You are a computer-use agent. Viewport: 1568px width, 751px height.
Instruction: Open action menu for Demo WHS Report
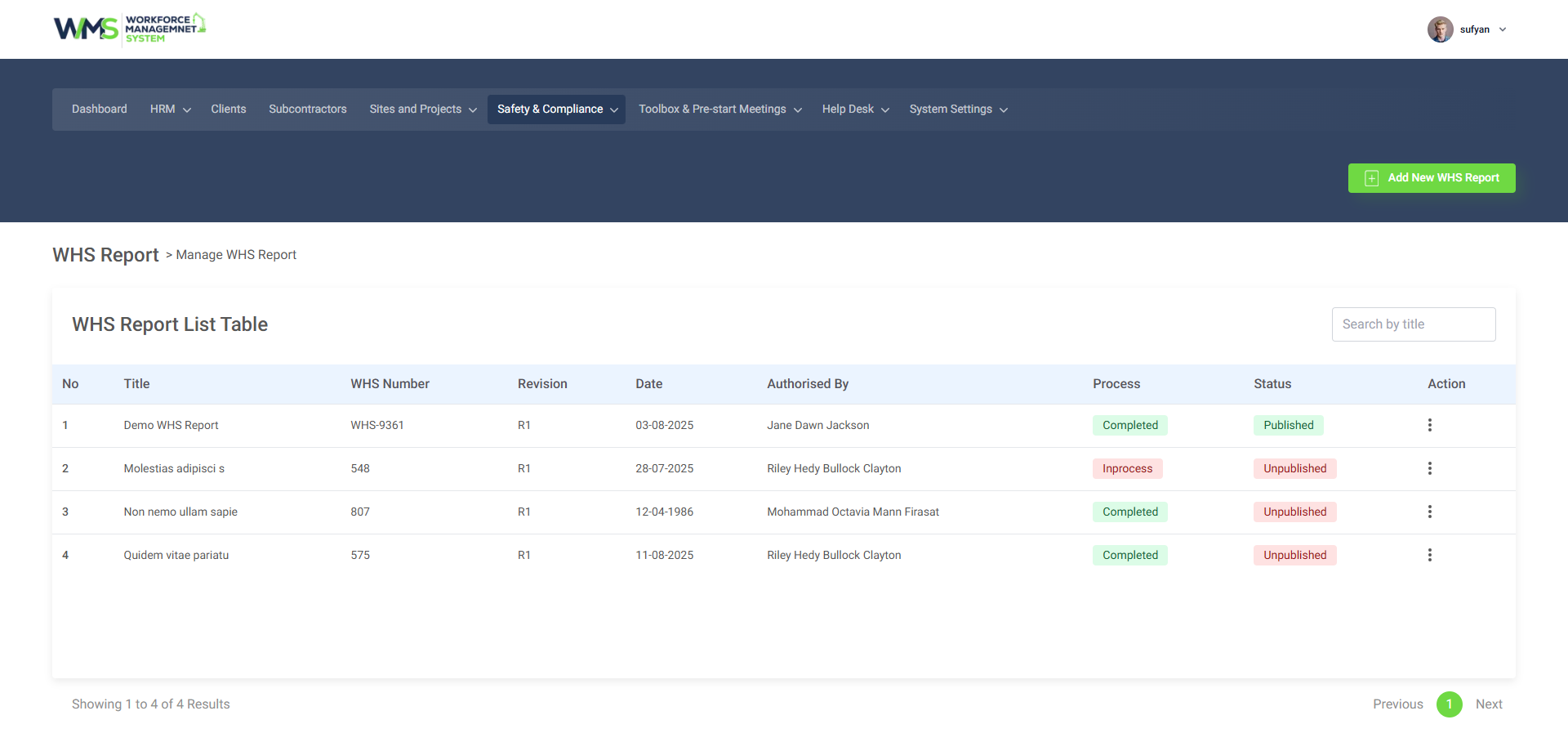[1429, 425]
